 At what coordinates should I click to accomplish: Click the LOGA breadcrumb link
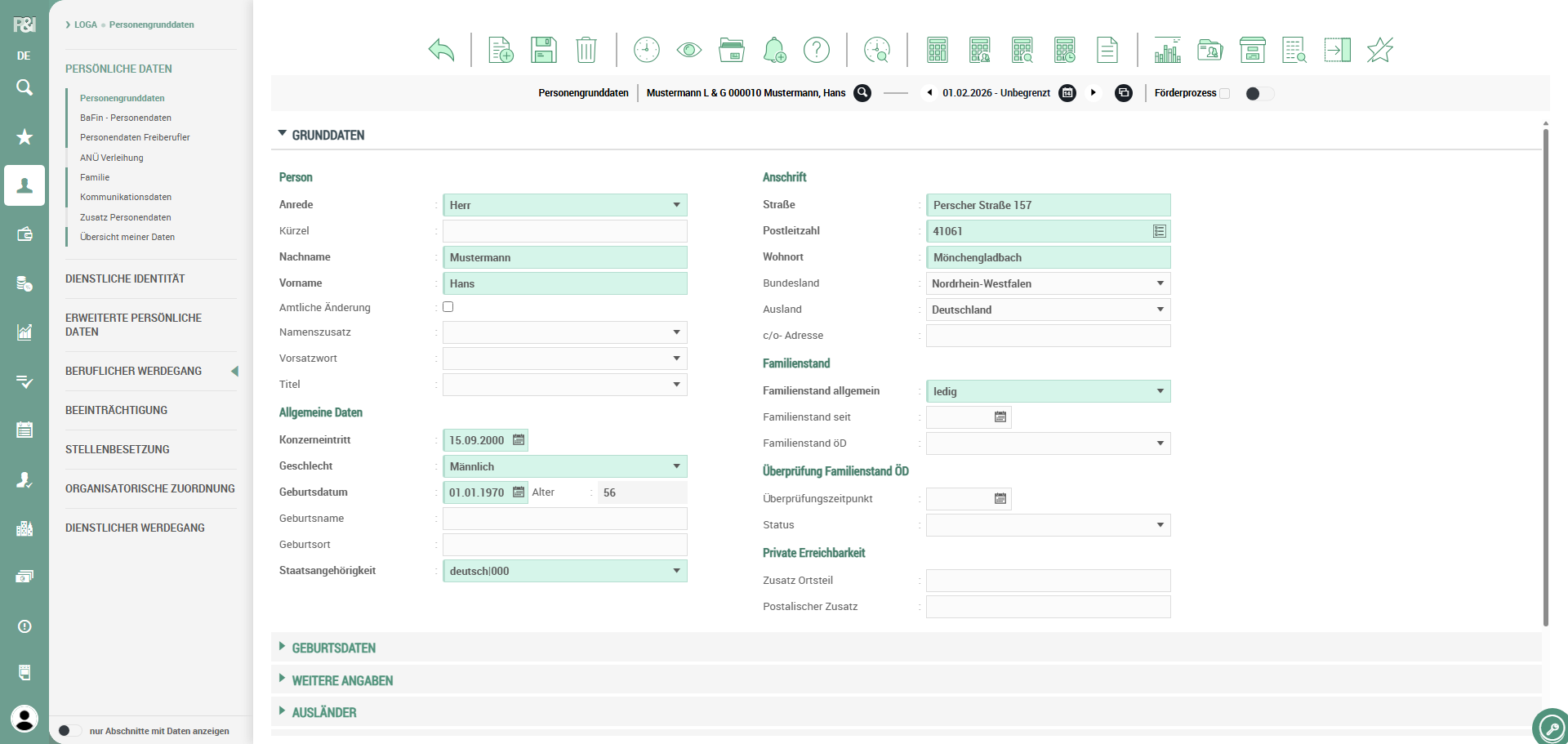(85, 25)
